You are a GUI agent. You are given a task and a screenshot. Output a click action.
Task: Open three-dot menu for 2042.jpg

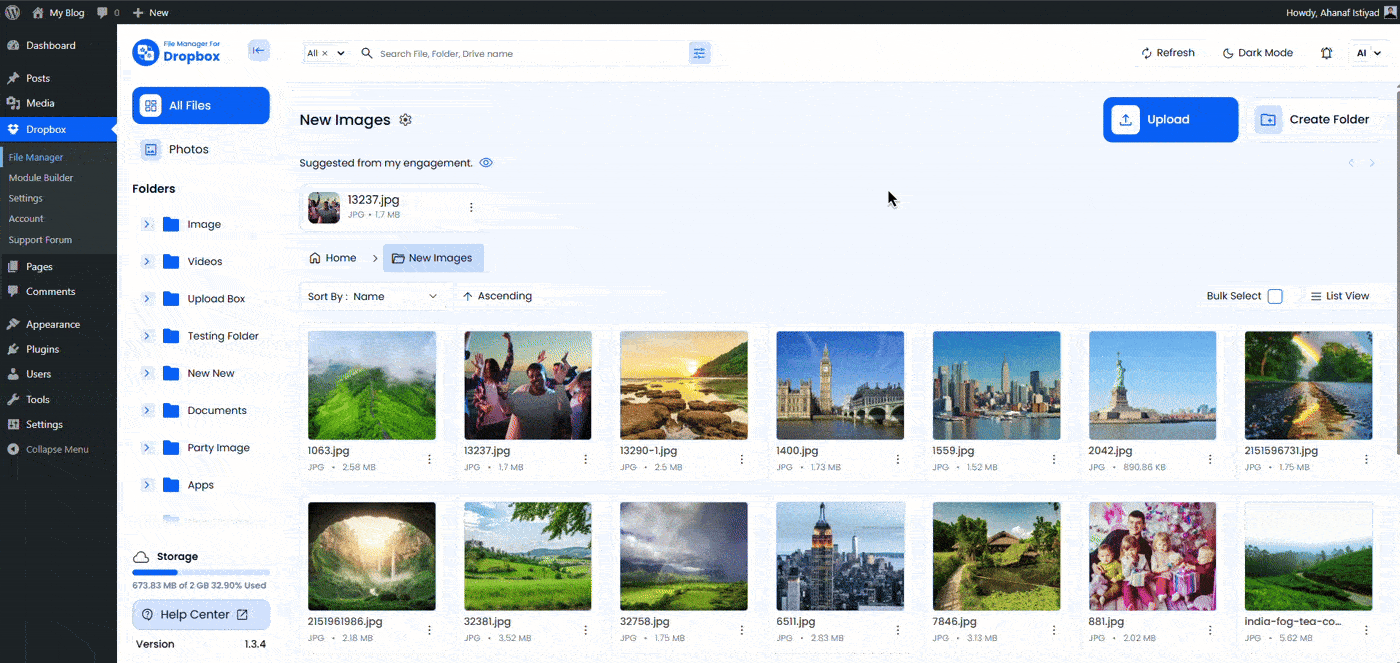1210,459
